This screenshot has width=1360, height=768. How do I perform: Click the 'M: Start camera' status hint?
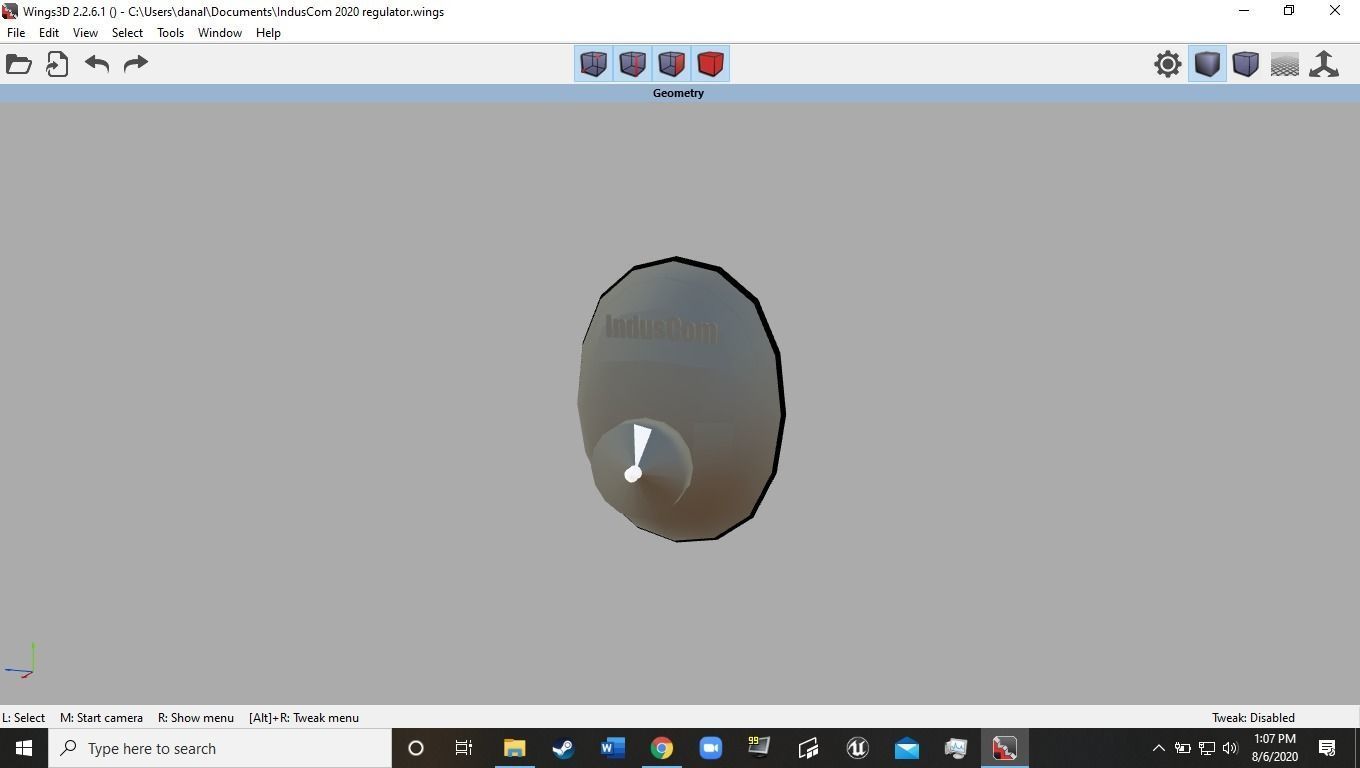pyautogui.click(x=101, y=718)
